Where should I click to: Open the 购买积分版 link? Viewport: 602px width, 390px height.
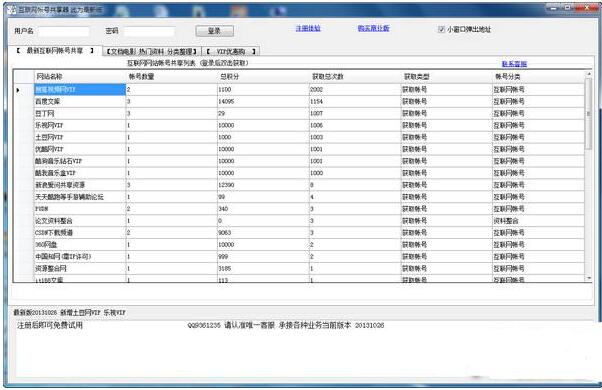click(x=374, y=28)
